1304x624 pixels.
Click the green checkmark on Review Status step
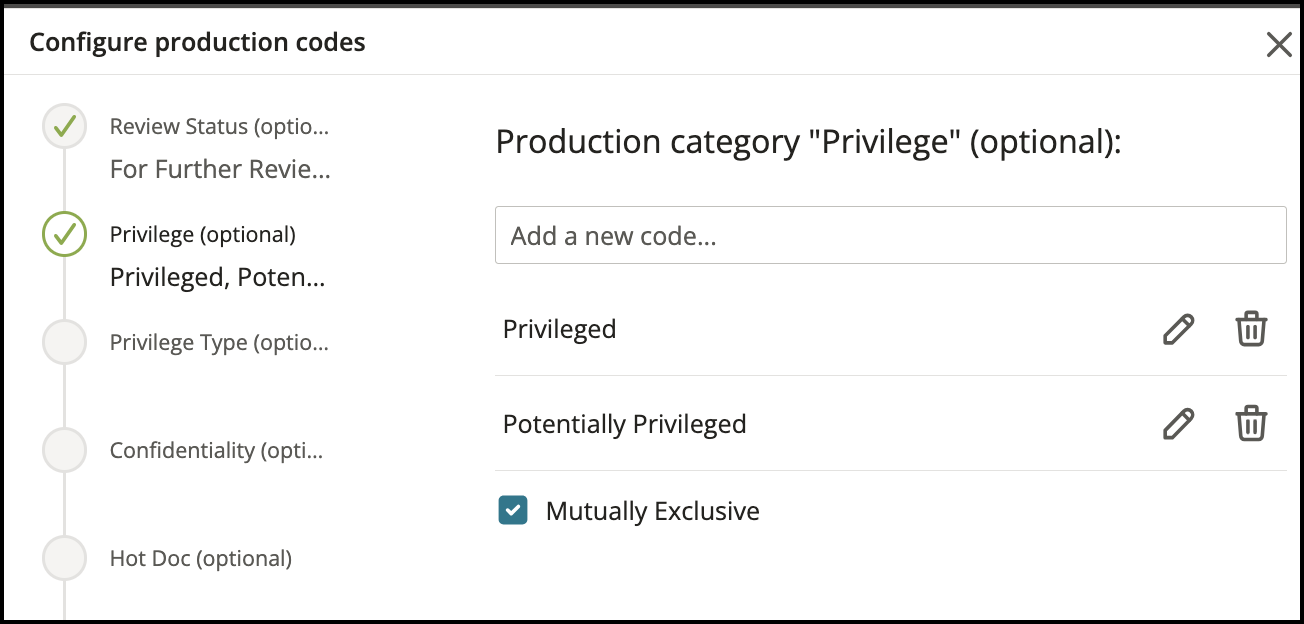(64, 127)
